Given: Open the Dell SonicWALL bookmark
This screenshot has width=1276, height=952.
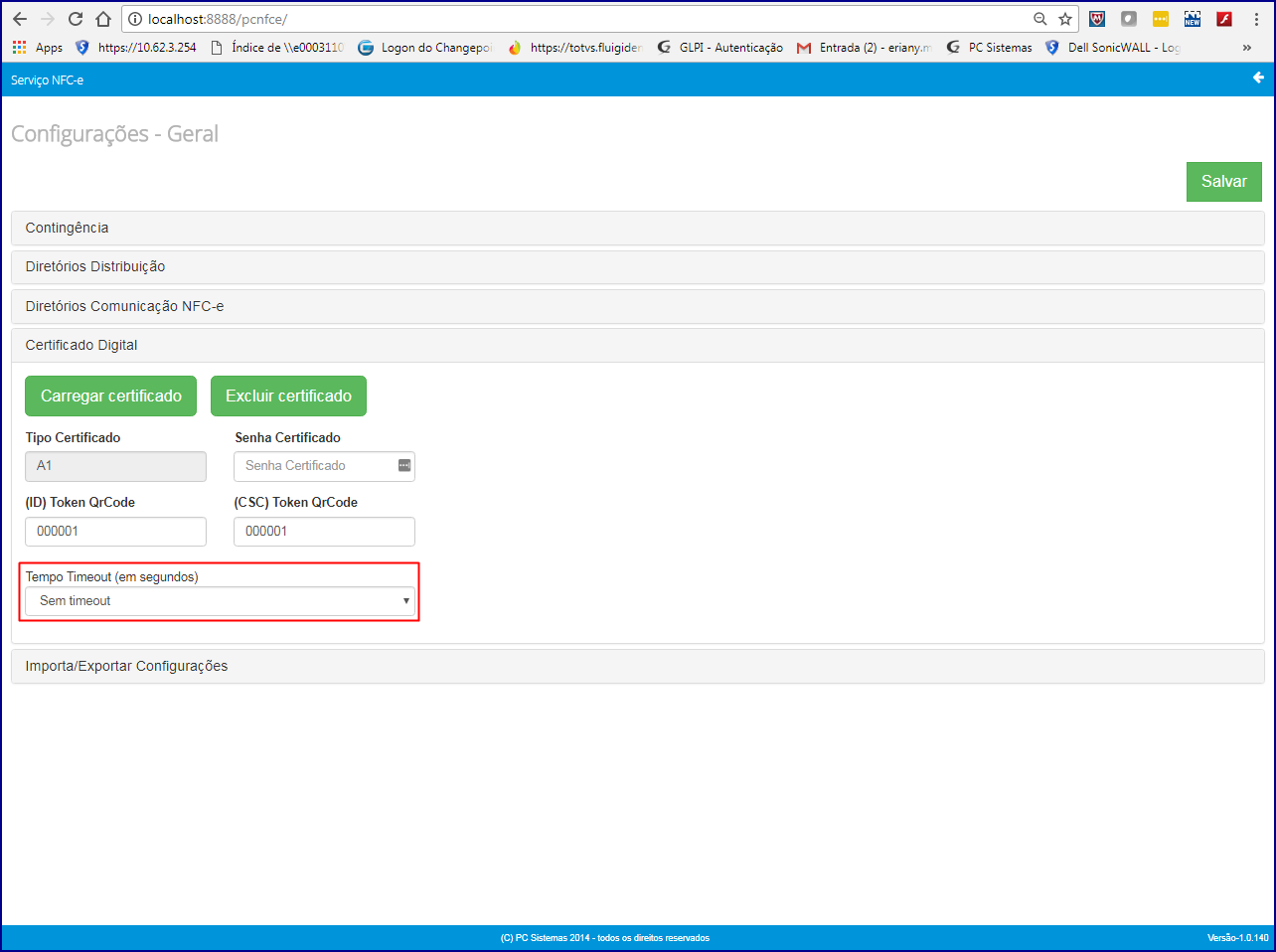Looking at the screenshot, I should [x=1113, y=48].
